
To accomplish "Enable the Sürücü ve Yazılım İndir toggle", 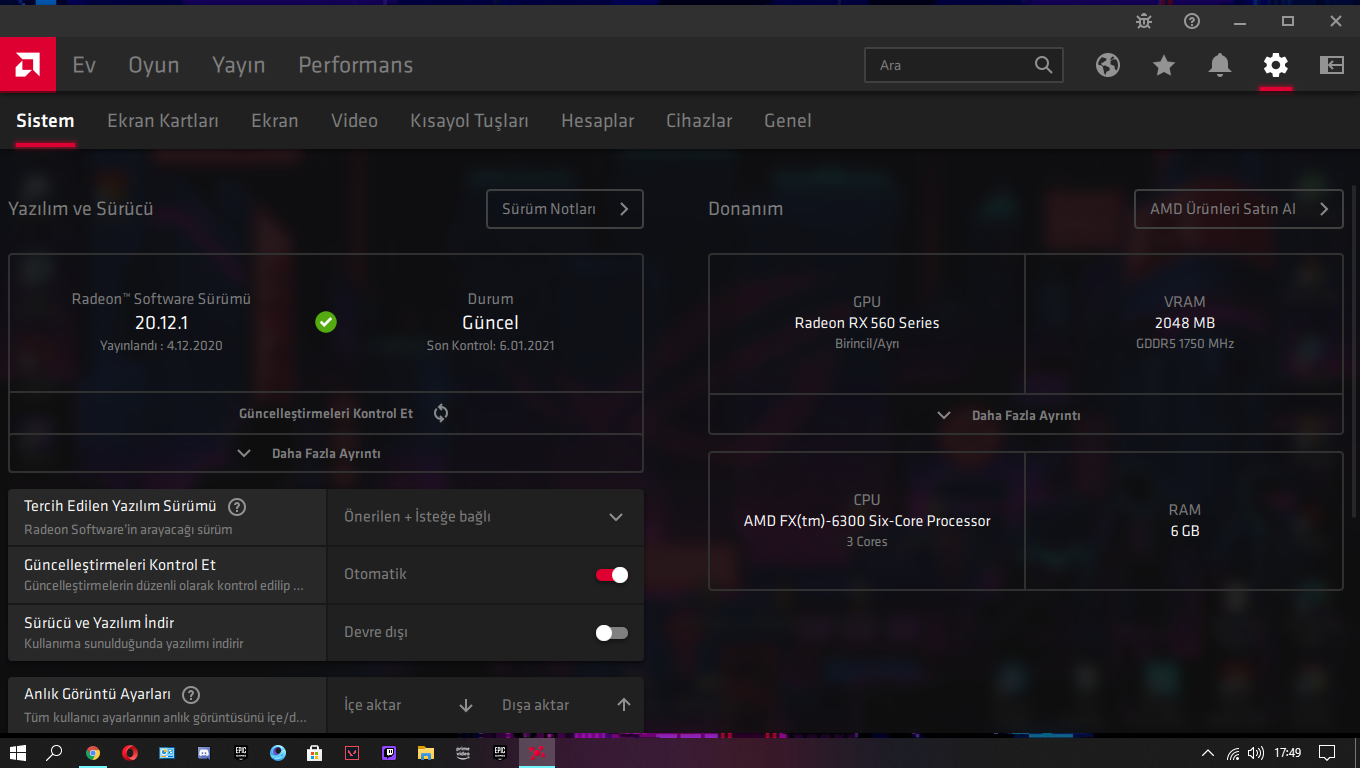I will 612,633.
